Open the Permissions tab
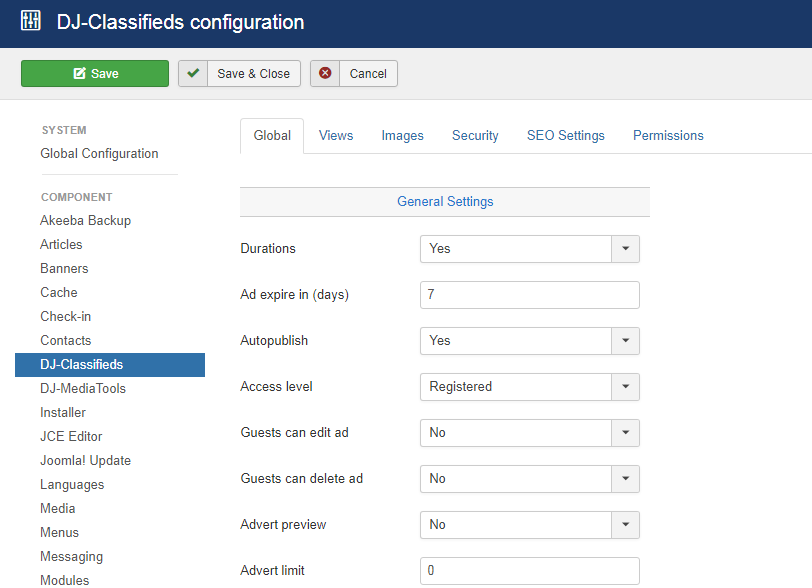812x588 pixels. click(x=668, y=136)
